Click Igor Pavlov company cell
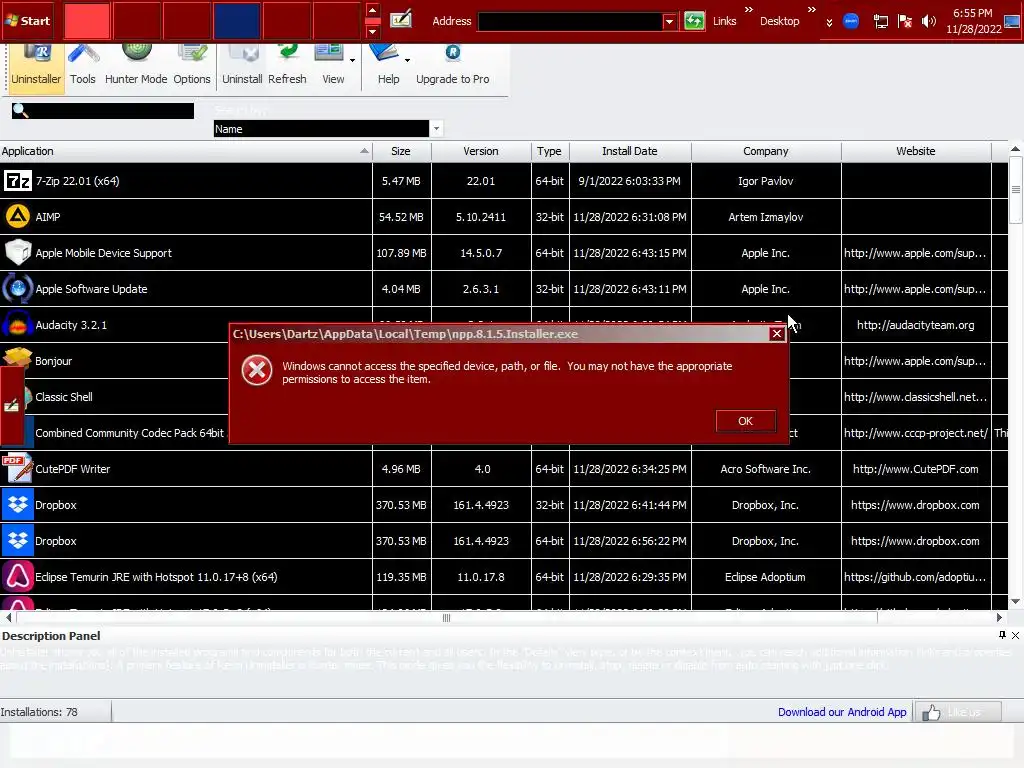This screenshot has height=768, width=1024. pos(765,181)
